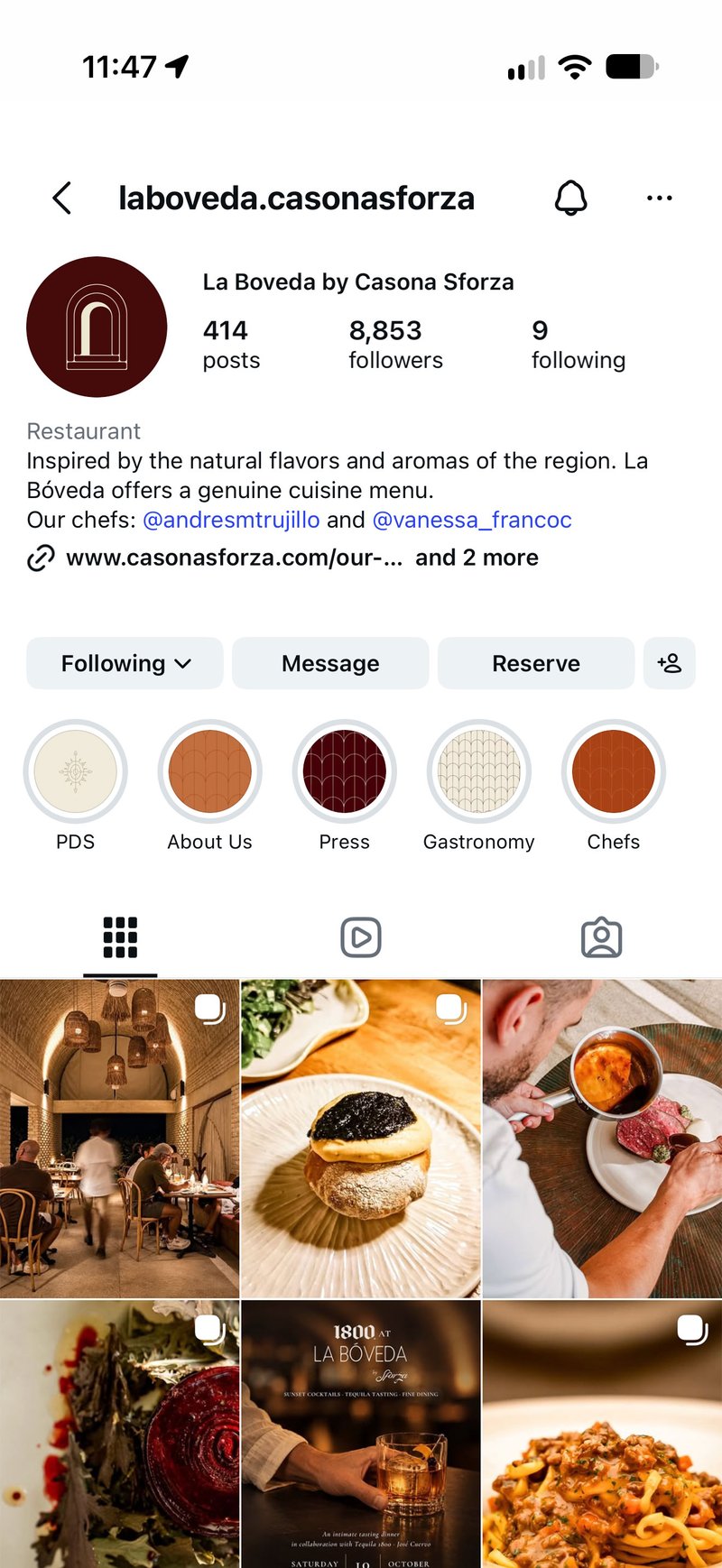
Task: Open the PDS story highlight
Action: click(x=75, y=771)
